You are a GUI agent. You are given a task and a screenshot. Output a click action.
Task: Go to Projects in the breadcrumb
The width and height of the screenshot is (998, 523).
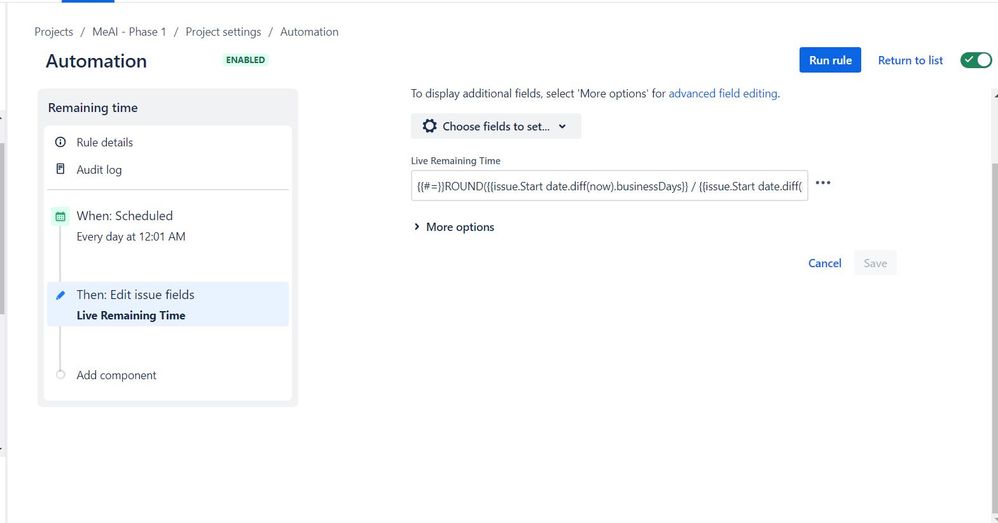53,32
